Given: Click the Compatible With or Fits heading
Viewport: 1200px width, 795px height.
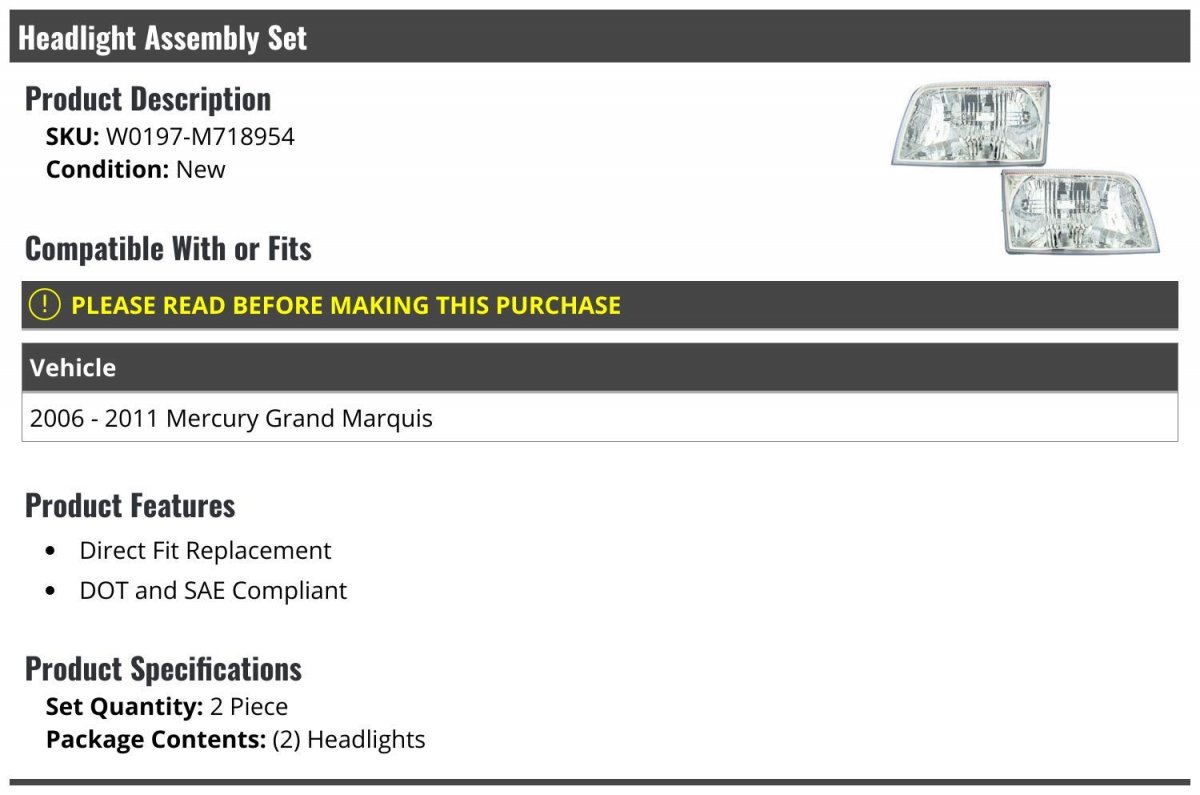Looking at the screenshot, I should pyautogui.click(x=168, y=248).
